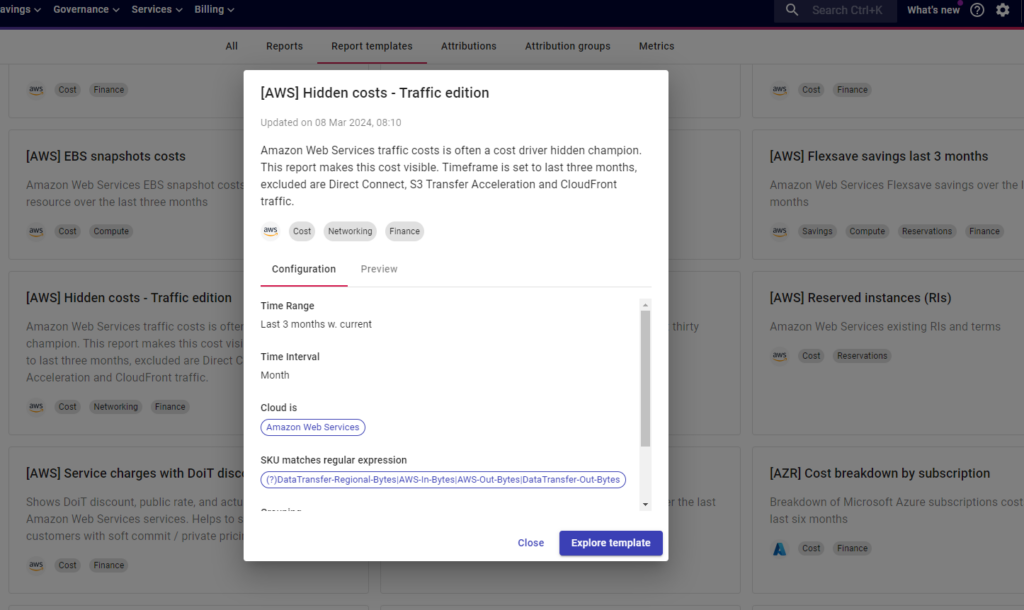Open the EBS snapshots costs card title
This screenshot has width=1024, height=610.
pyautogui.click(x=106, y=156)
